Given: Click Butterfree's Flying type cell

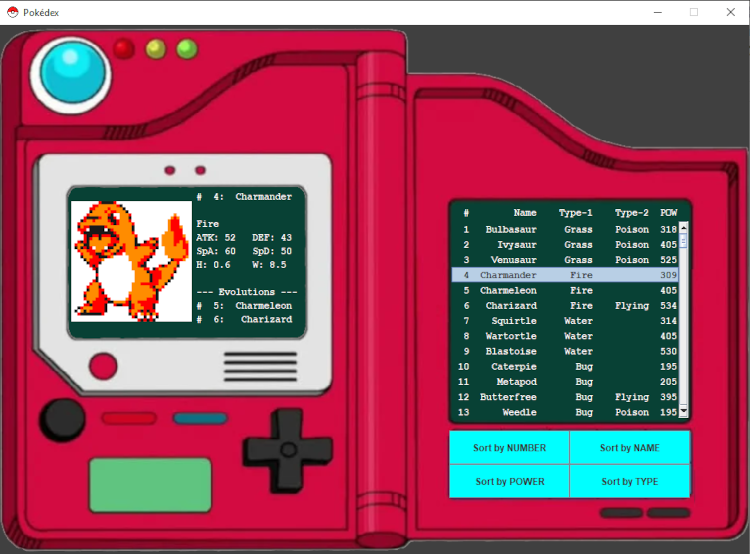Looking at the screenshot, I should (631, 397).
